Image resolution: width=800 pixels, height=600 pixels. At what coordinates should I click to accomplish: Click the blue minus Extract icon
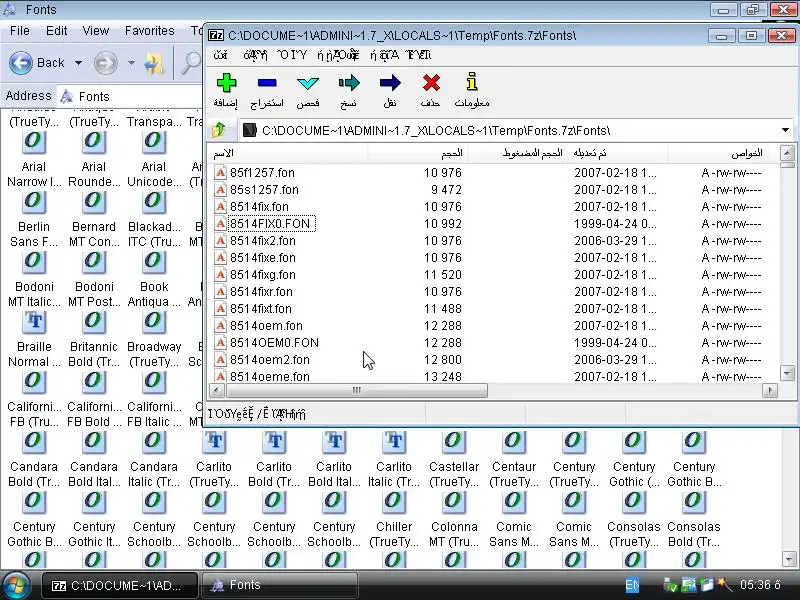(x=267, y=83)
